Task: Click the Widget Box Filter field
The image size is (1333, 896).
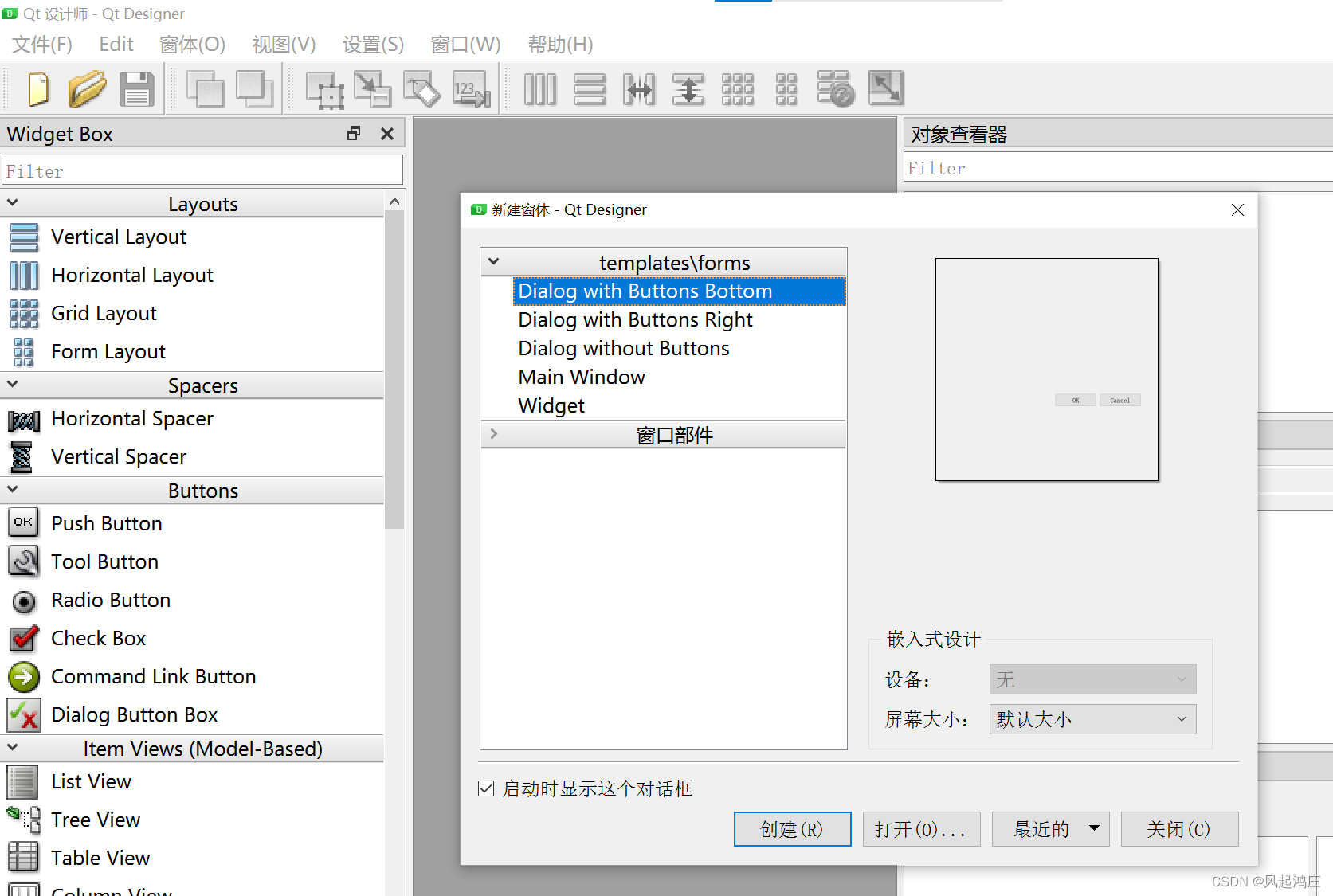Action: point(202,170)
